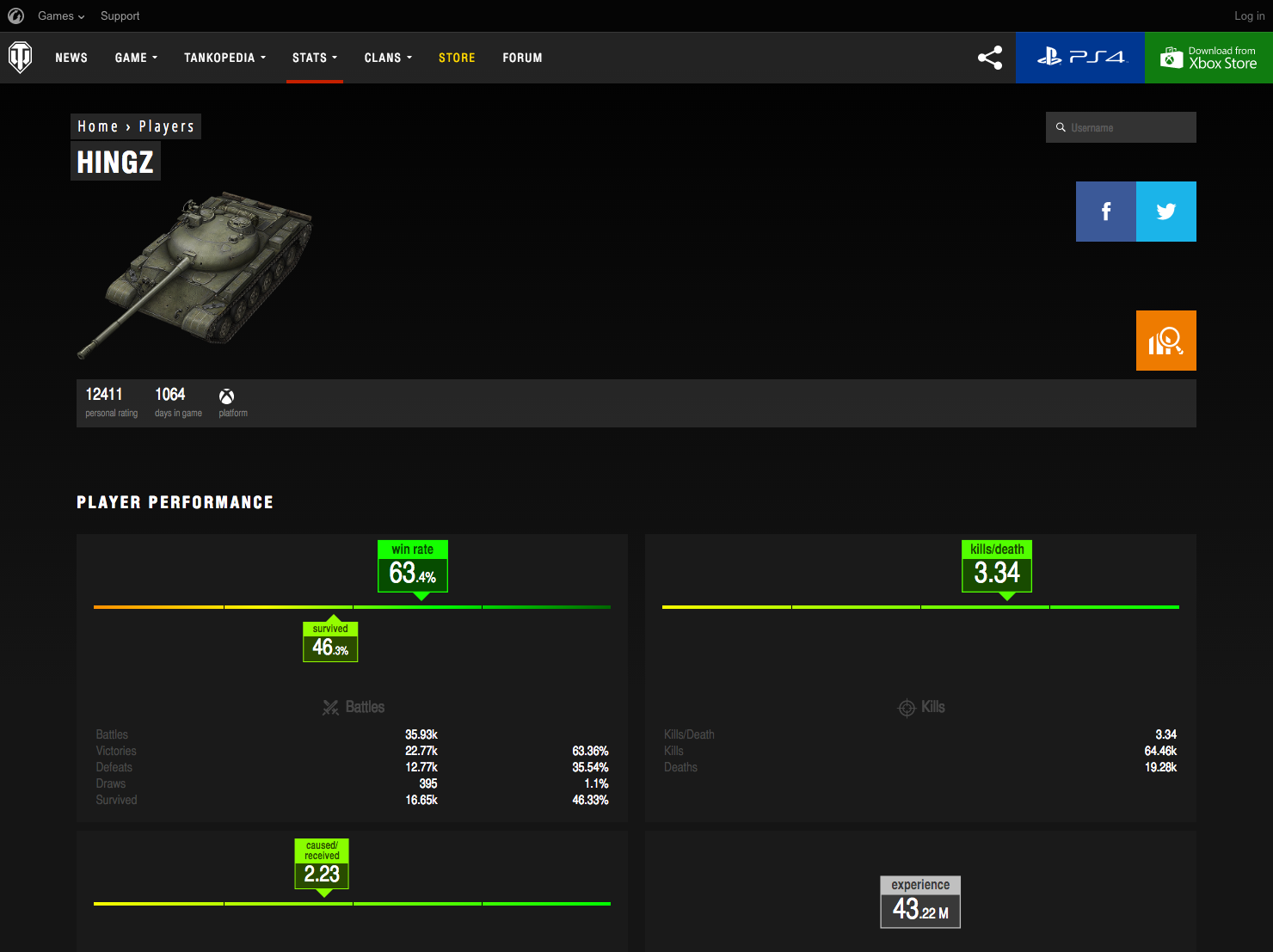This screenshot has height=952, width=1273.
Task: Click the Victories row label
Action: (116, 751)
